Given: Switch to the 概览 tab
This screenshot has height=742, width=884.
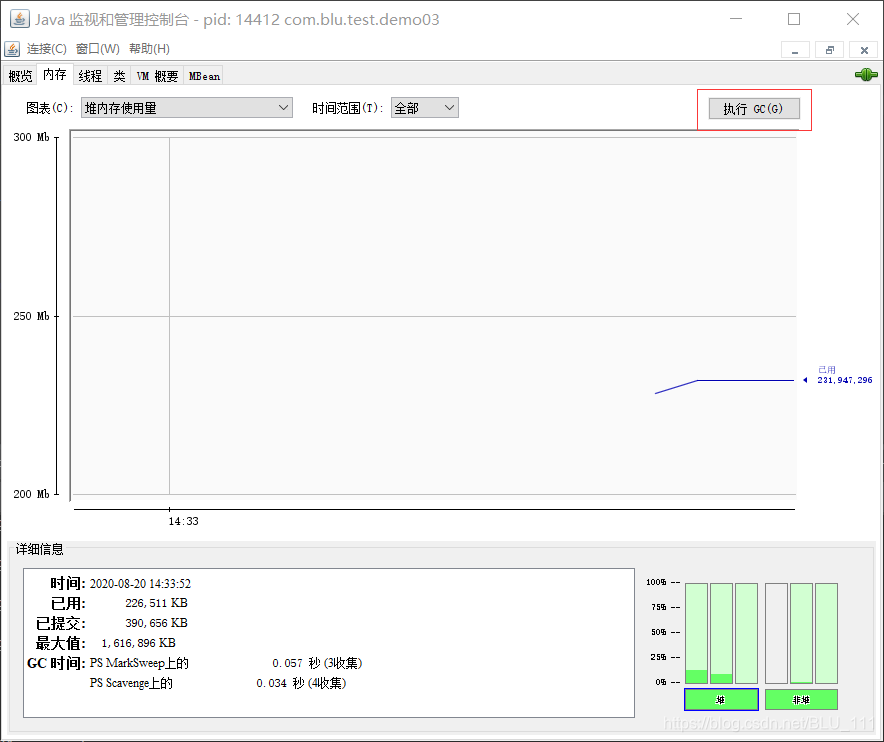Looking at the screenshot, I should click(20, 76).
